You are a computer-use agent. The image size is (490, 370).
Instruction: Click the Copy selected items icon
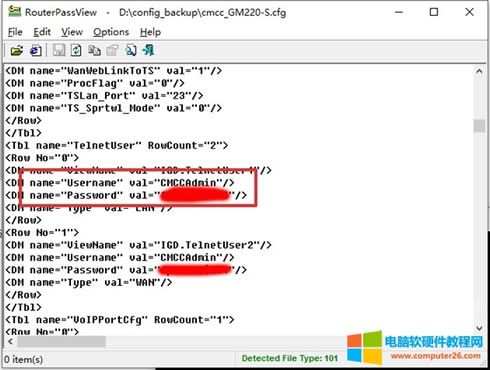click(x=94, y=51)
